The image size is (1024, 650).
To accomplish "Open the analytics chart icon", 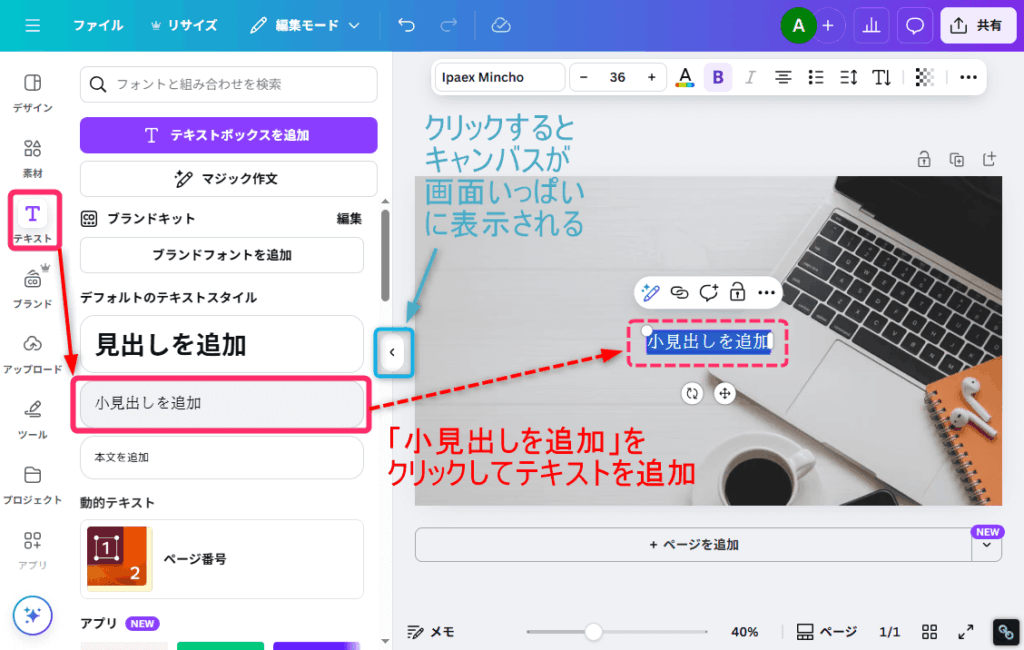I will [871, 25].
